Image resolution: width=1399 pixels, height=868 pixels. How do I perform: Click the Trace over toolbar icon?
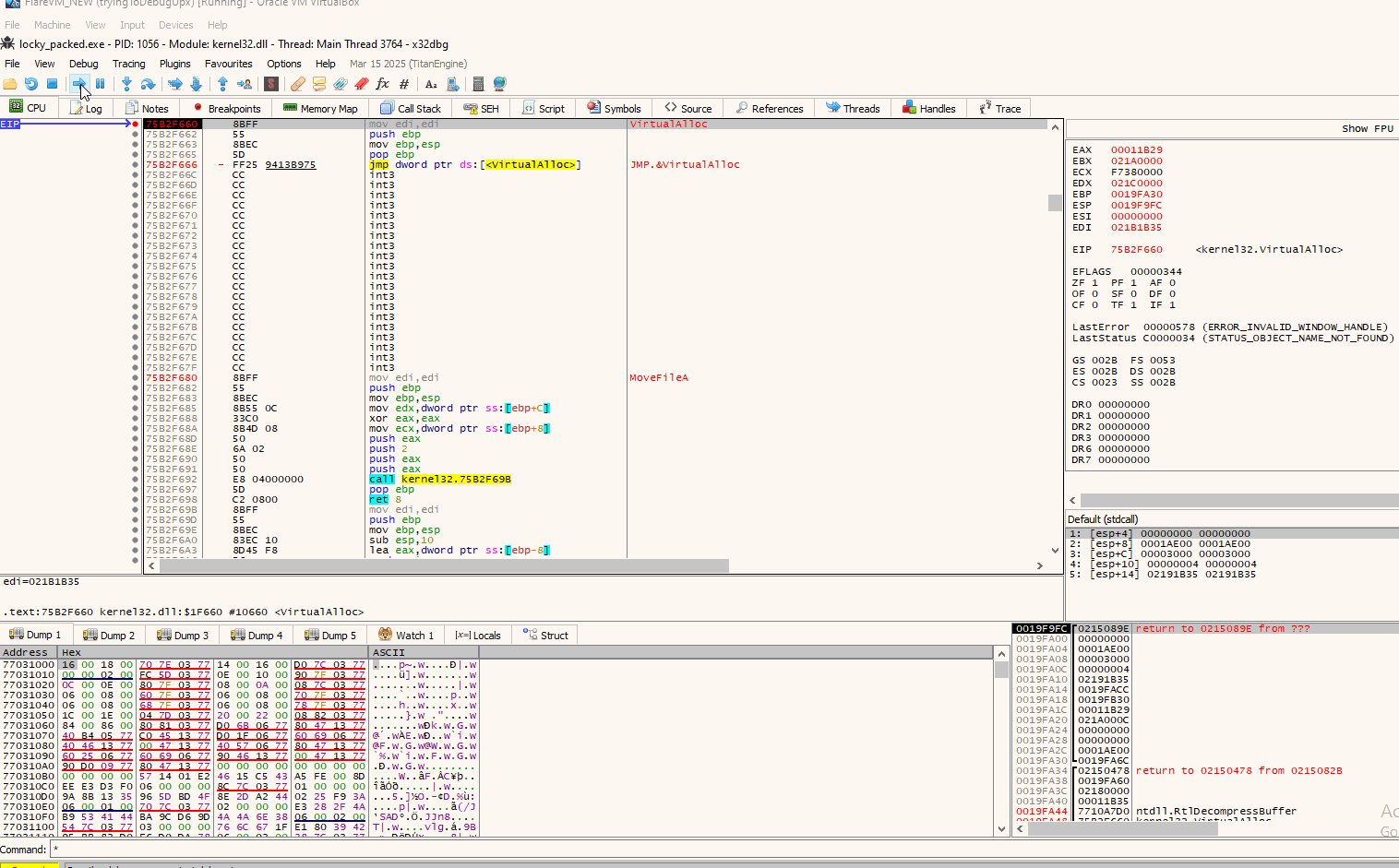click(196, 84)
